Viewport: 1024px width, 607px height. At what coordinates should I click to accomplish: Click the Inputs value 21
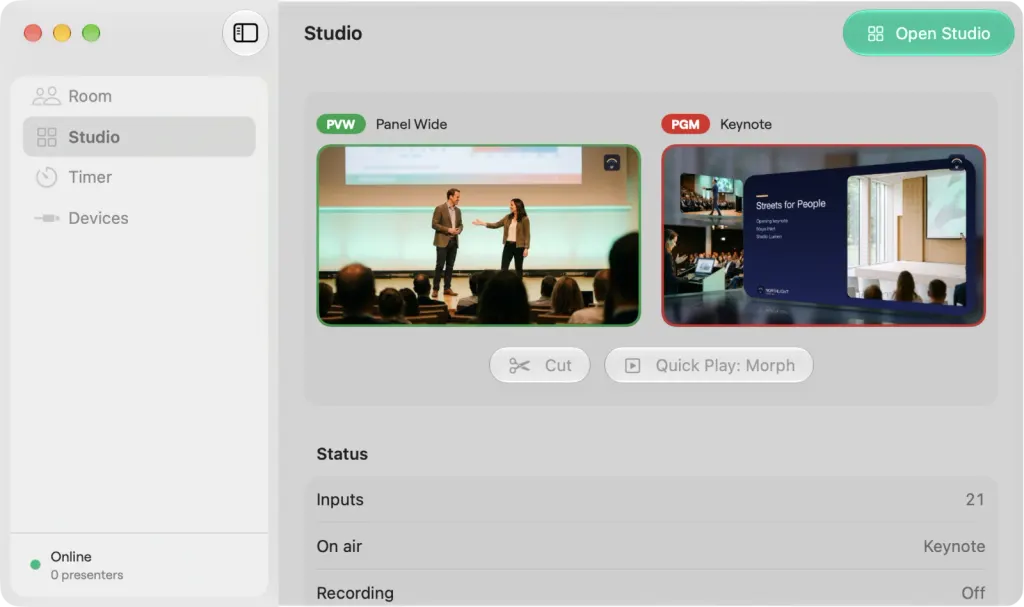(x=974, y=500)
